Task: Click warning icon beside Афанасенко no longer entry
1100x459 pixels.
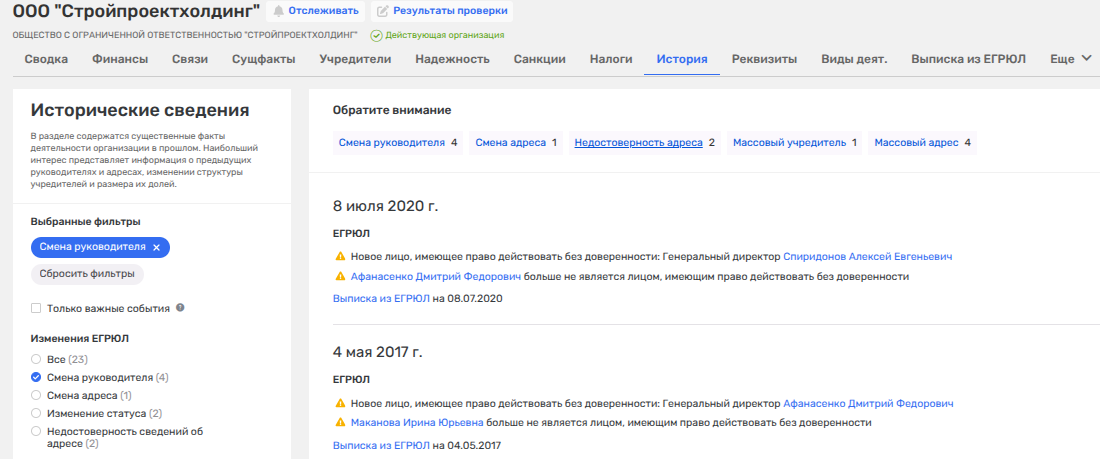Action: click(x=340, y=277)
